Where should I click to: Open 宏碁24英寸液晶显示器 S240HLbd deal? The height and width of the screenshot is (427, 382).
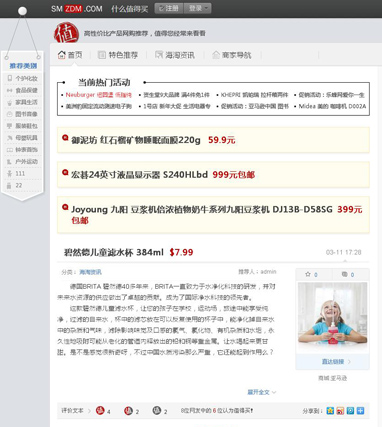[x=139, y=174]
